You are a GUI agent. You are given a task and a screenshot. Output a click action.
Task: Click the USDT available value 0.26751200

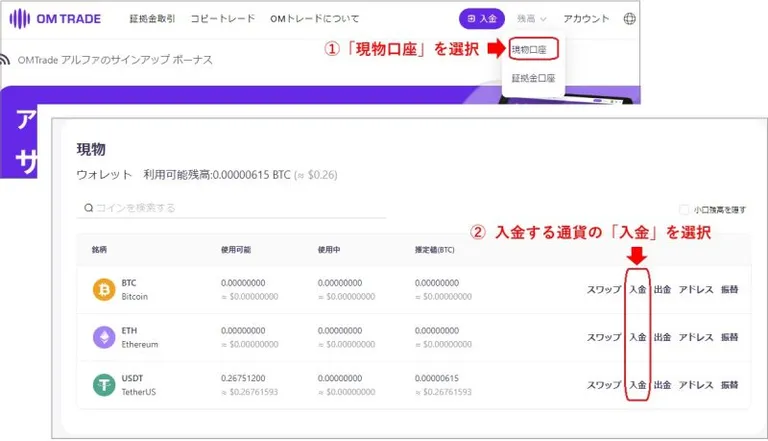pyautogui.click(x=243, y=378)
